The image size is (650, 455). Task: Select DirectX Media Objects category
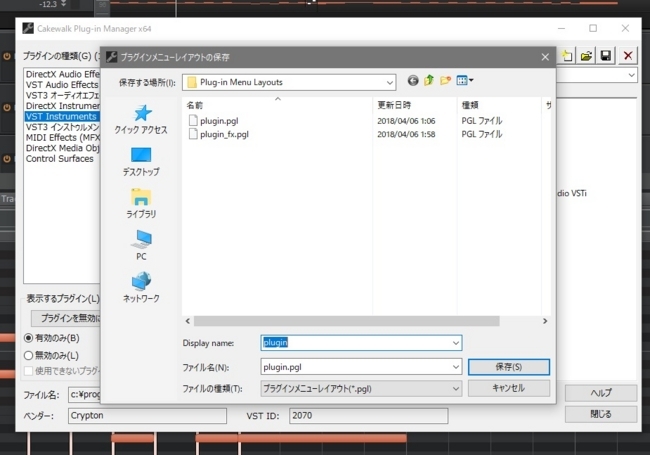click(62, 148)
